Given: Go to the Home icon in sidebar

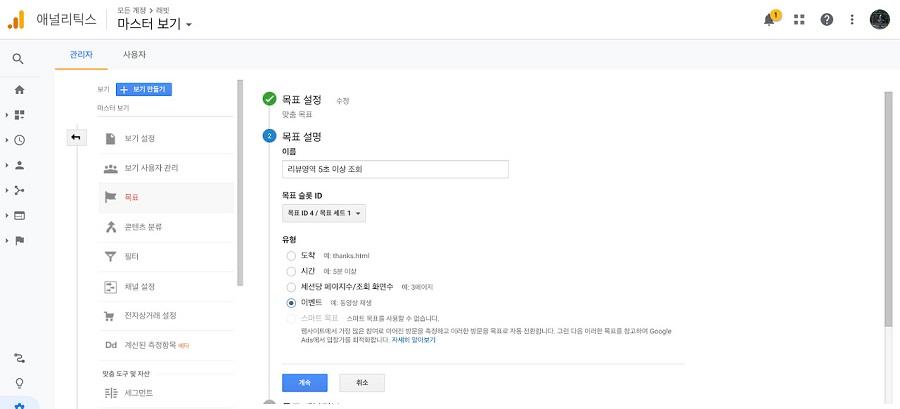Looking at the screenshot, I should click(x=20, y=89).
